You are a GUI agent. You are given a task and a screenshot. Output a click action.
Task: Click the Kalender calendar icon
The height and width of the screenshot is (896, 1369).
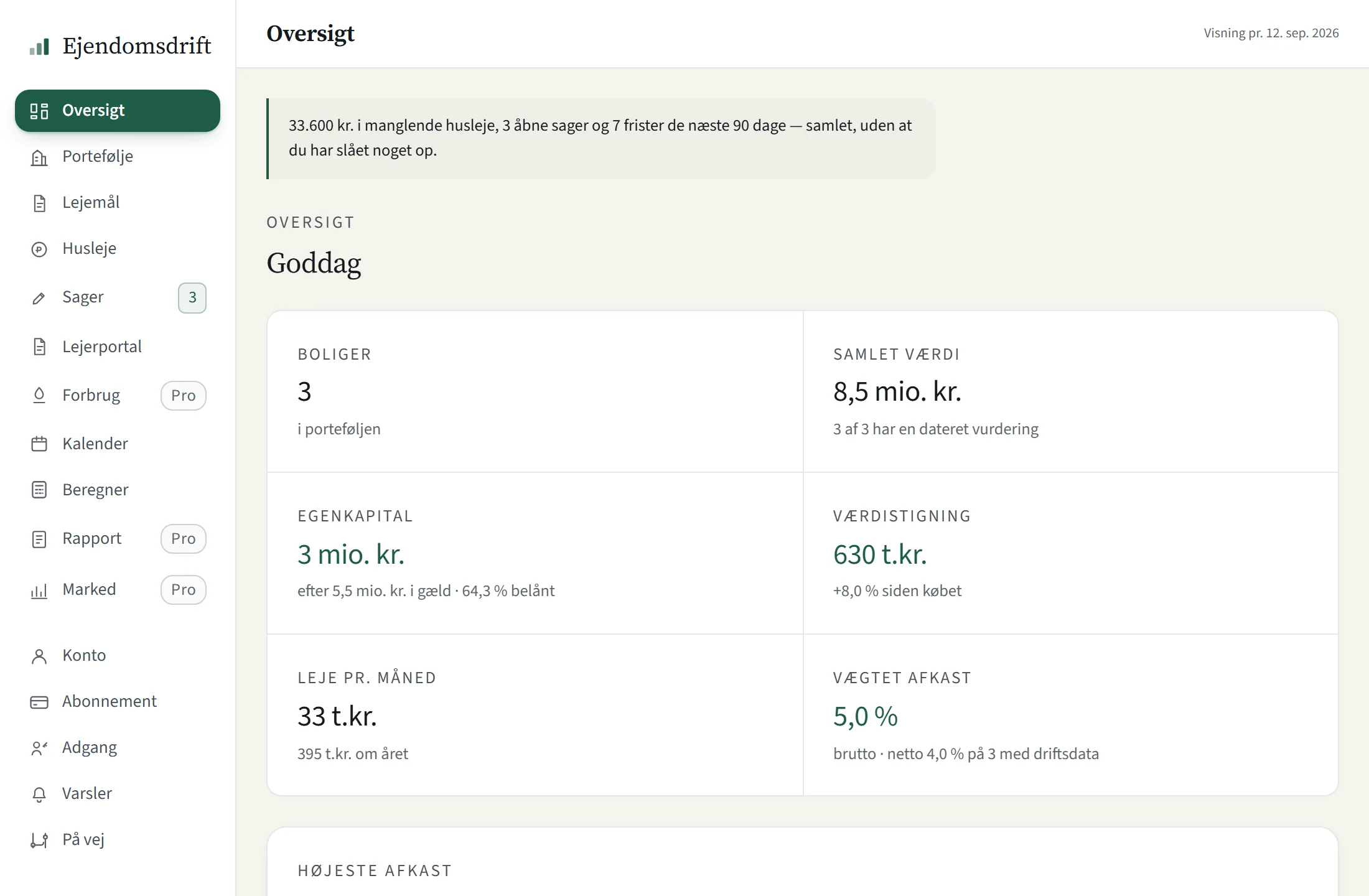(39, 444)
